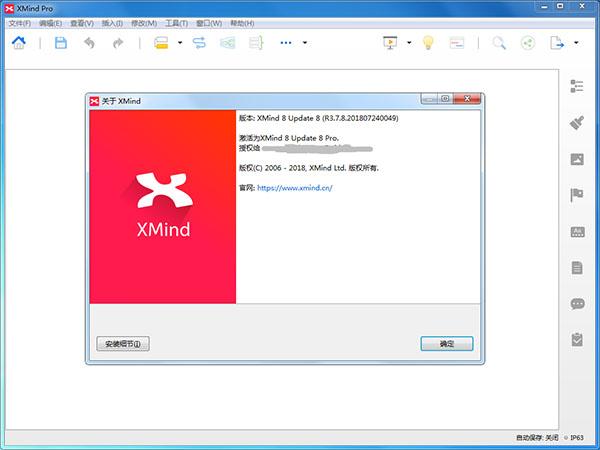Open the https://www.xmind.cn/ link

(295, 188)
